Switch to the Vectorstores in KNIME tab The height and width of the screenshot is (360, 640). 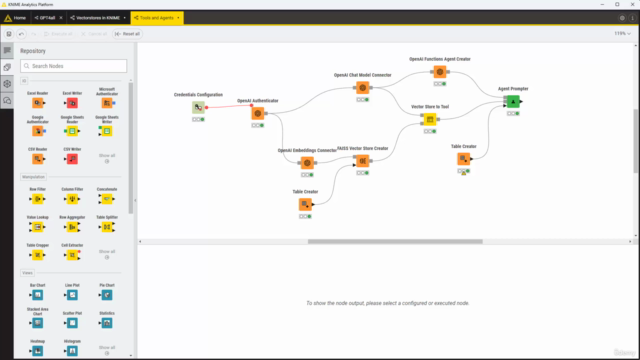(95, 18)
